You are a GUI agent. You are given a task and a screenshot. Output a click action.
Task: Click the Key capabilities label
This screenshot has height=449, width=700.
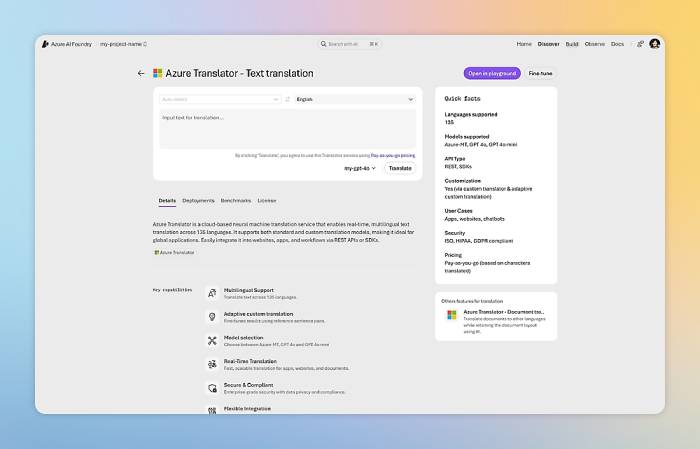coord(172,290)
